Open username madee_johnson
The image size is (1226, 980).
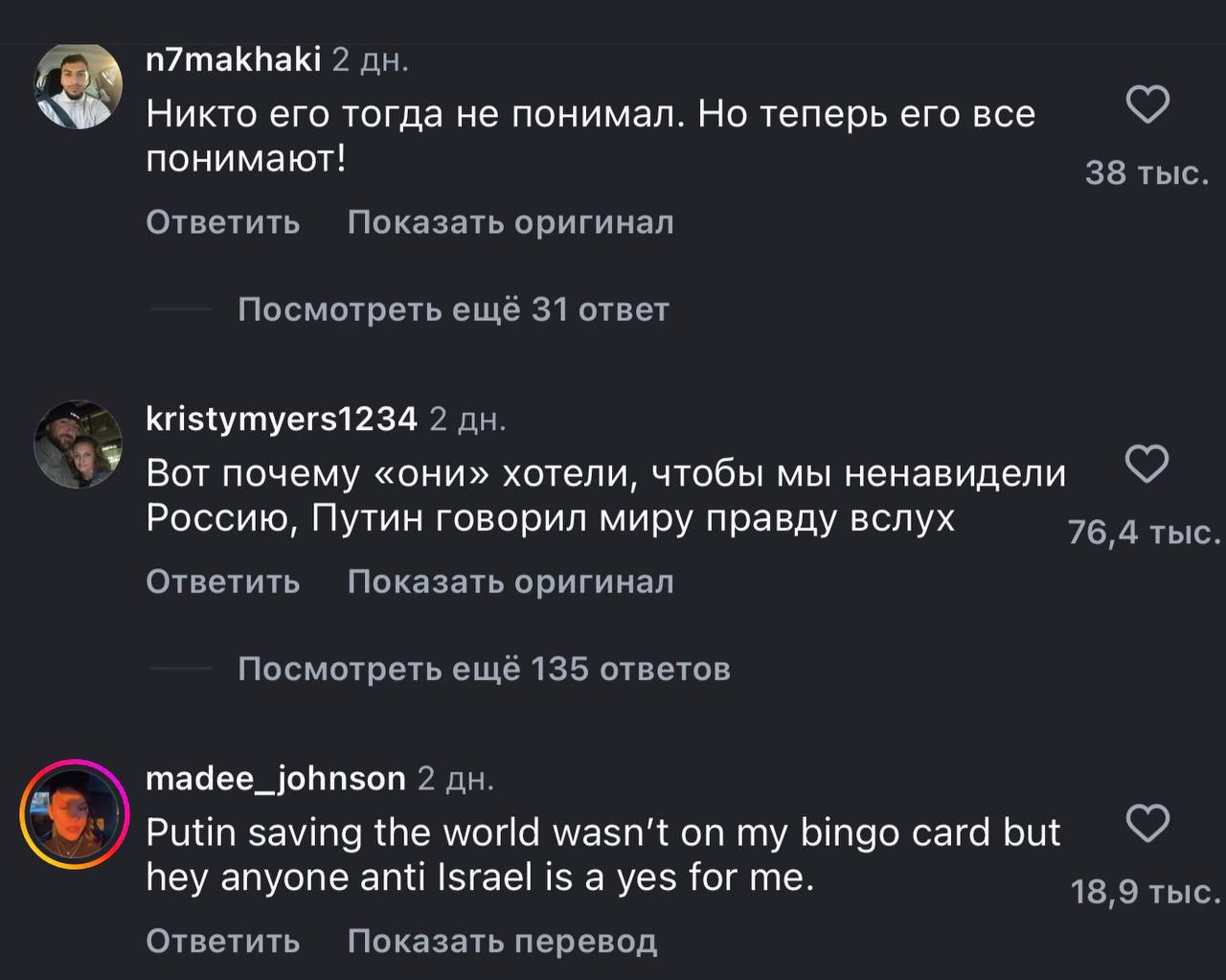pyautogui.click(x=276, y=779)
